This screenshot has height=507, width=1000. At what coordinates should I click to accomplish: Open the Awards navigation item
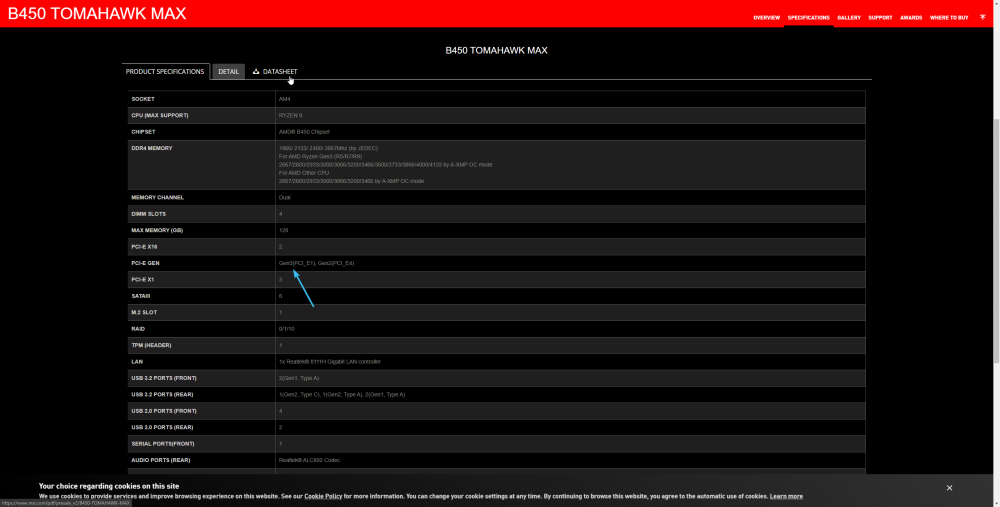911,18
